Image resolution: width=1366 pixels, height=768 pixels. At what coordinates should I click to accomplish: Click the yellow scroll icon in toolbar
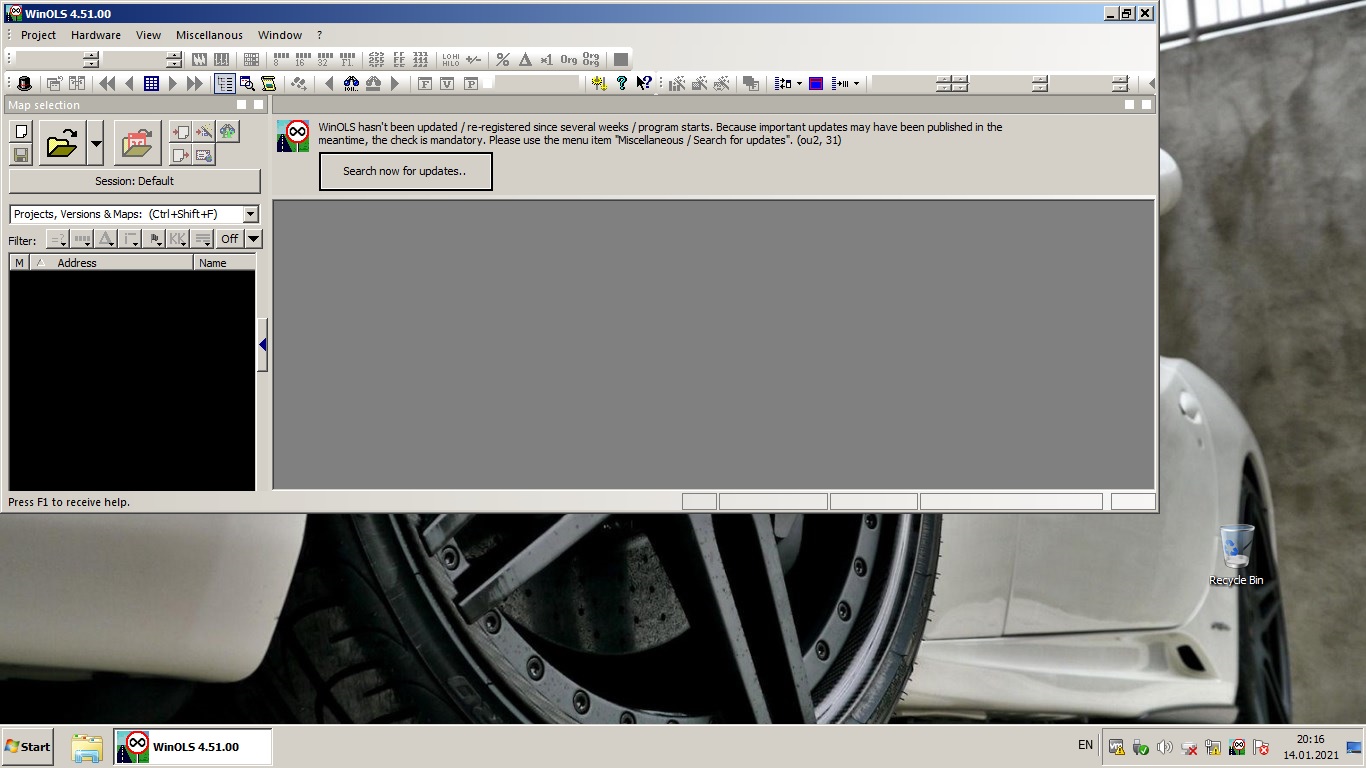(268, 84)
